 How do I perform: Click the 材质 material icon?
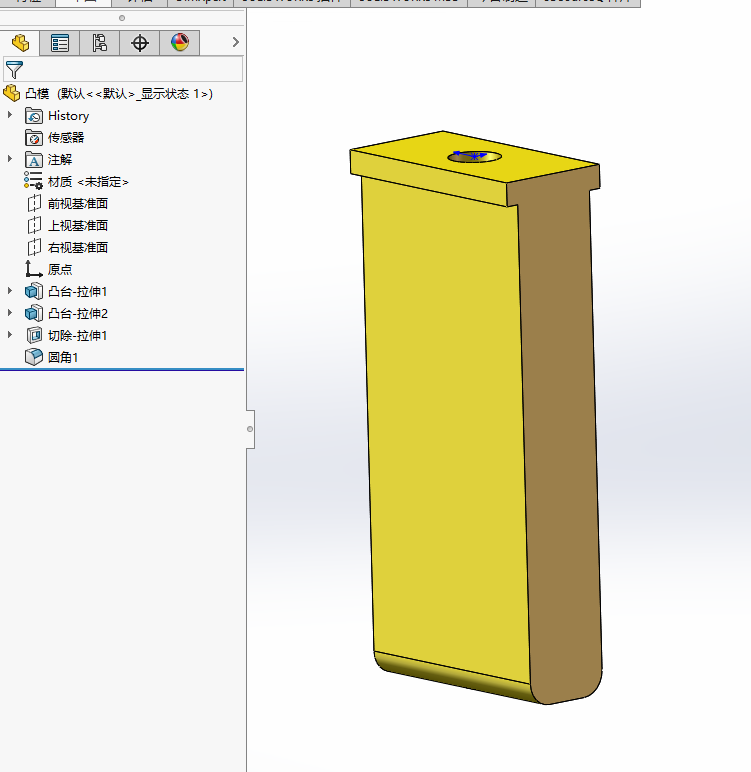[33, 181]
